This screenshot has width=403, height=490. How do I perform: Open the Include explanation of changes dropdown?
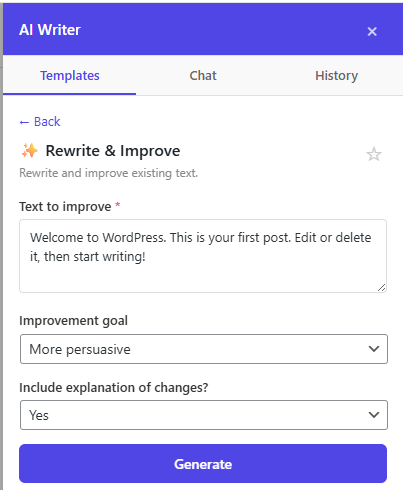click(204, 415)
